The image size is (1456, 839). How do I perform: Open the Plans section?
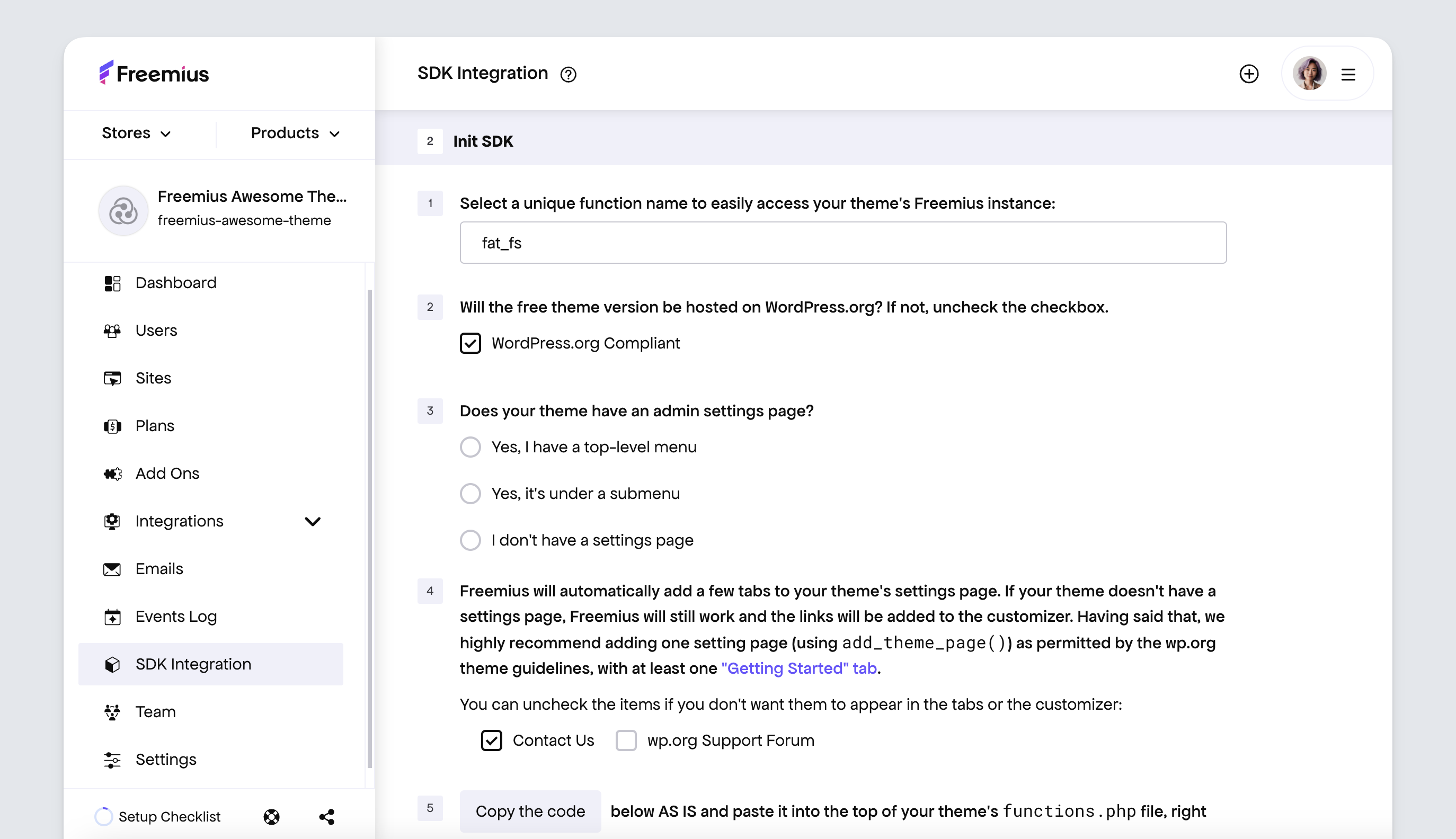click(211, 426)
